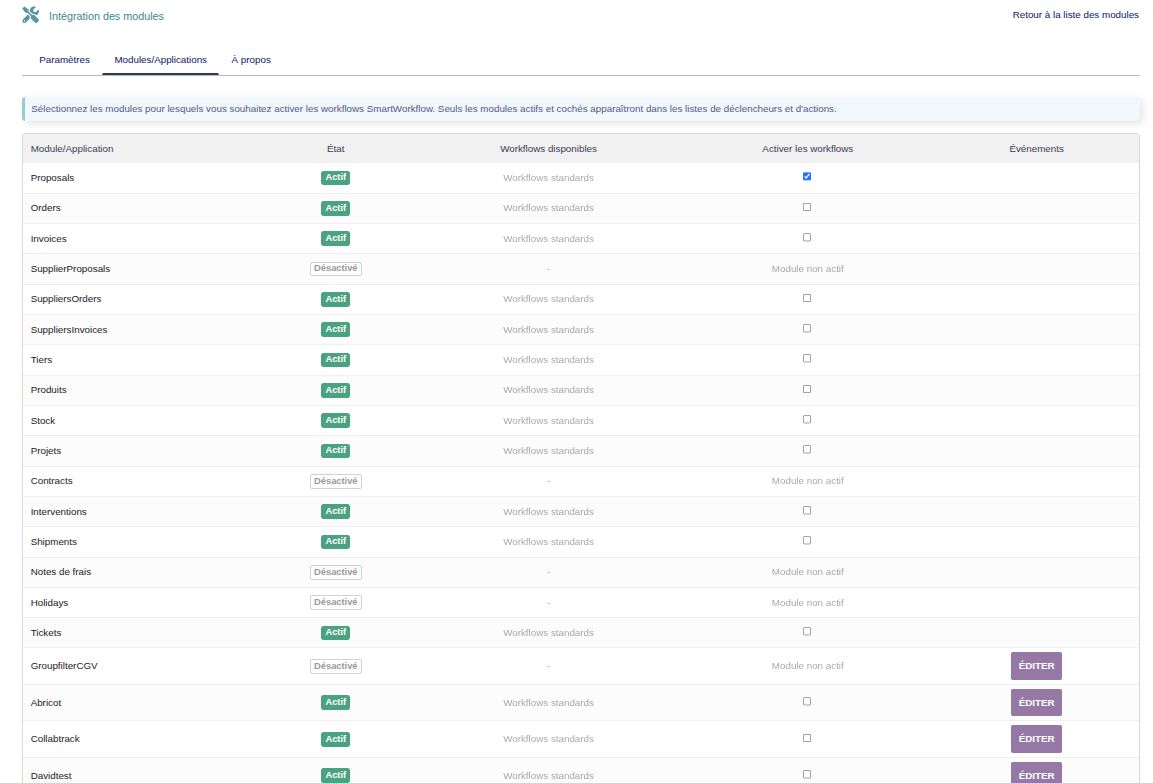Uncheck the Proposals workflow checkbox
Screen dimensions: 1153x783
click(807, 177)
